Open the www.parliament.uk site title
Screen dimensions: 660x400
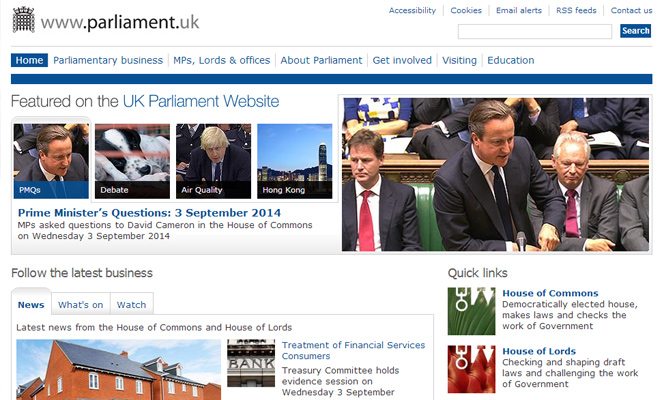120,22
